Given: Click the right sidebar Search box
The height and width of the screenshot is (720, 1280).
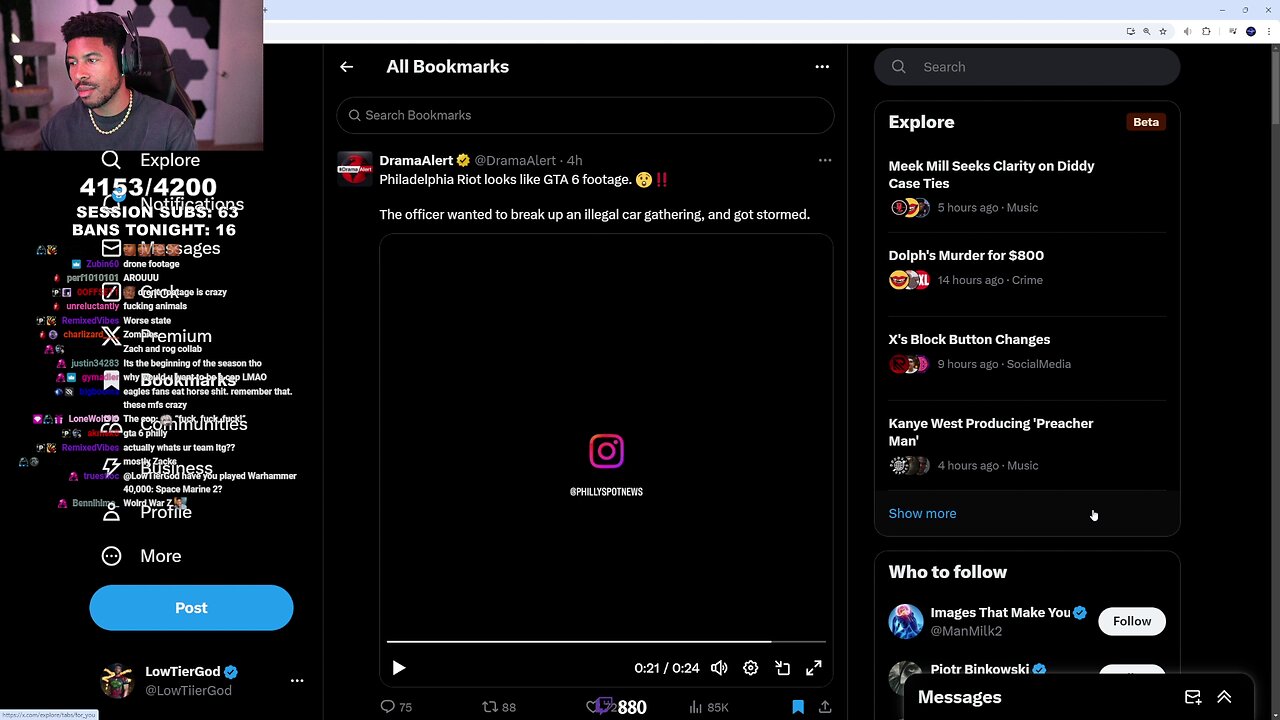Looking at the screenshot, I should (1027, 67).
